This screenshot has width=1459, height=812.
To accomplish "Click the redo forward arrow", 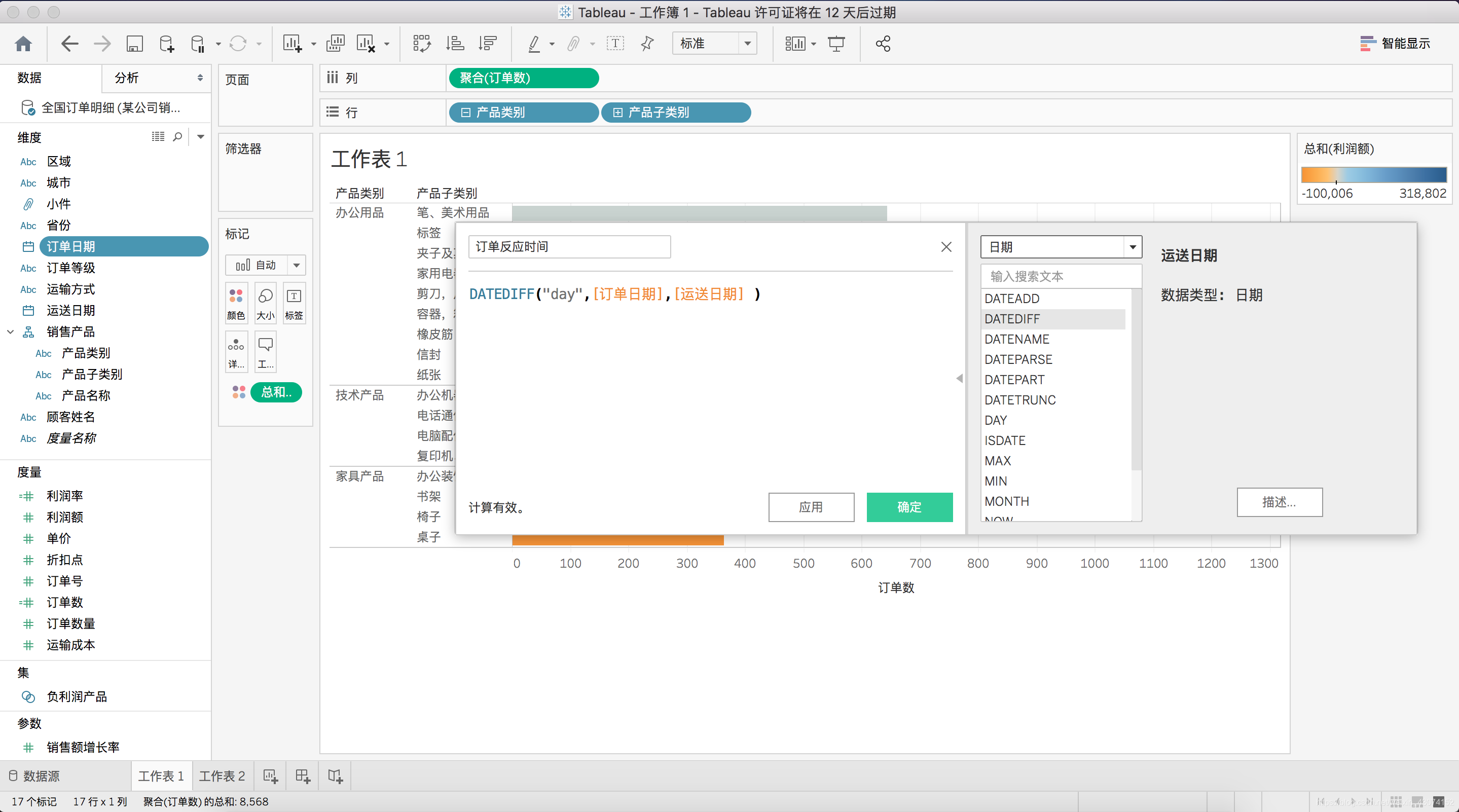I will [102, 44].
